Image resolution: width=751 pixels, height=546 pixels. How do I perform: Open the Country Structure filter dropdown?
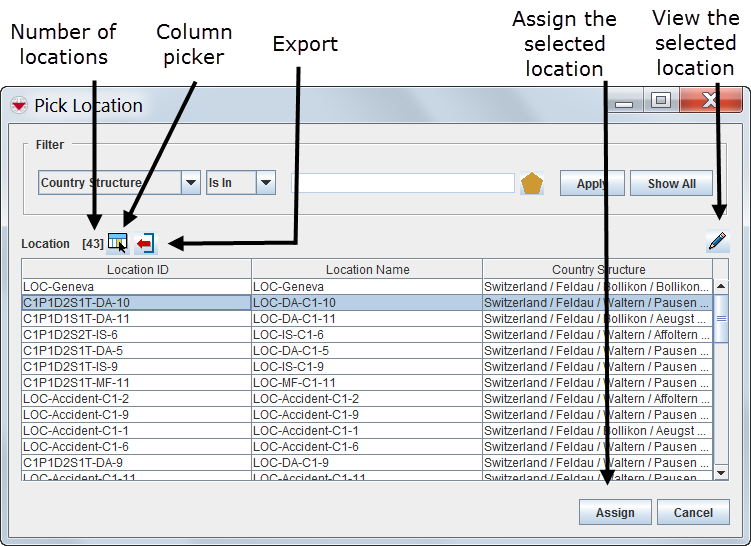coord(190,183)
